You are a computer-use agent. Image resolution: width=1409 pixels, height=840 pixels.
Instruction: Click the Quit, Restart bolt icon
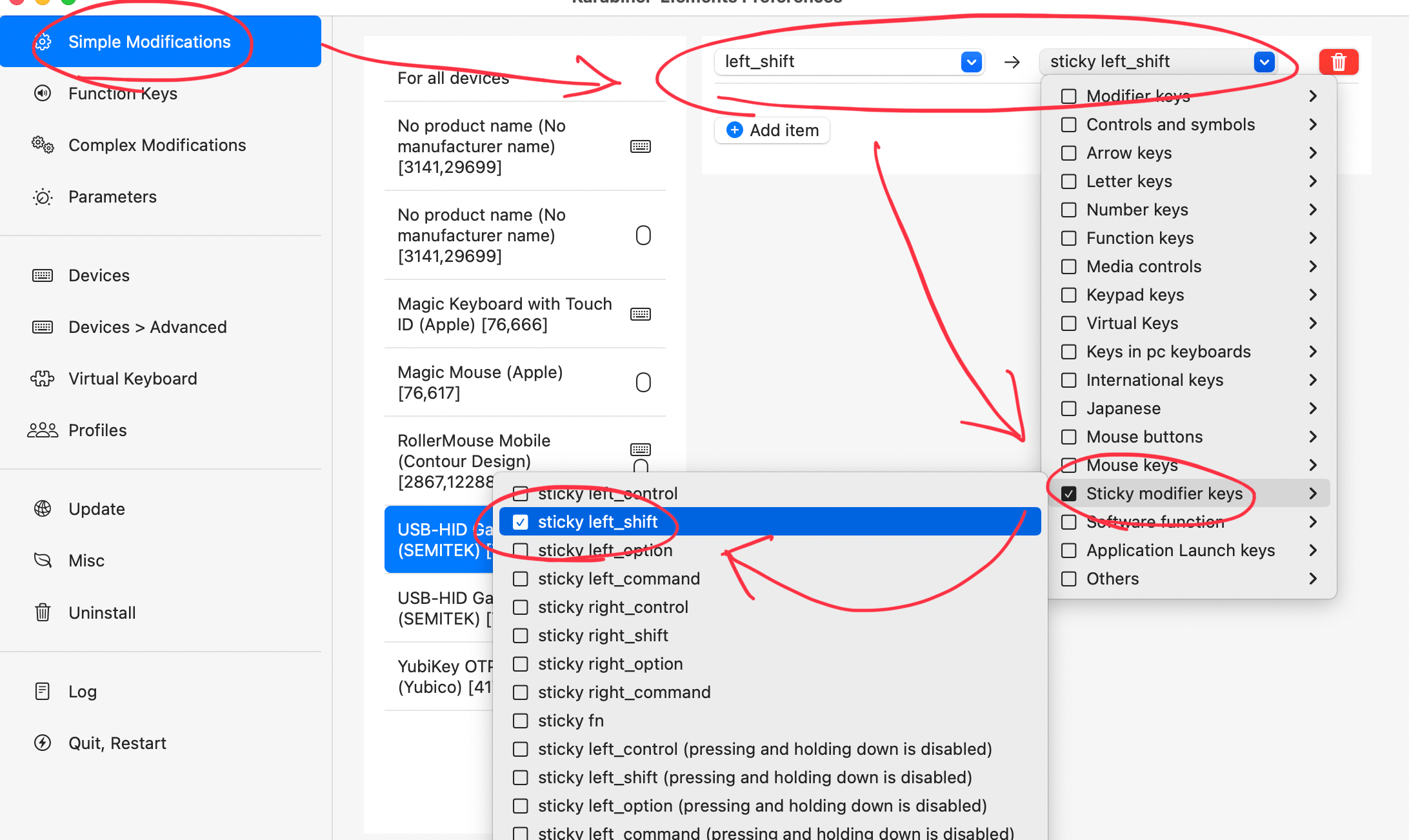coord(43,743)
